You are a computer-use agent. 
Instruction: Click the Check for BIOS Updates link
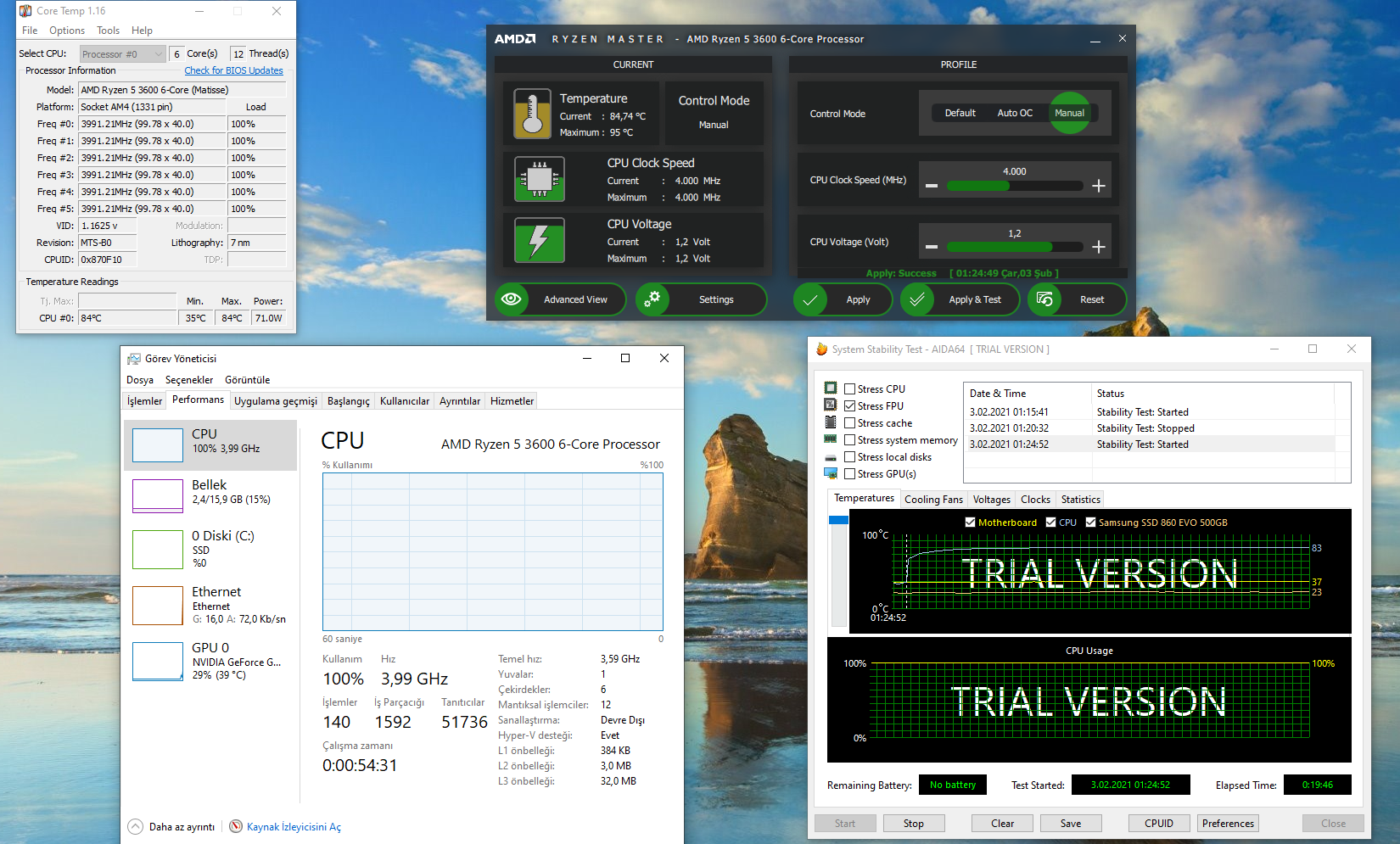click(234, 70)
